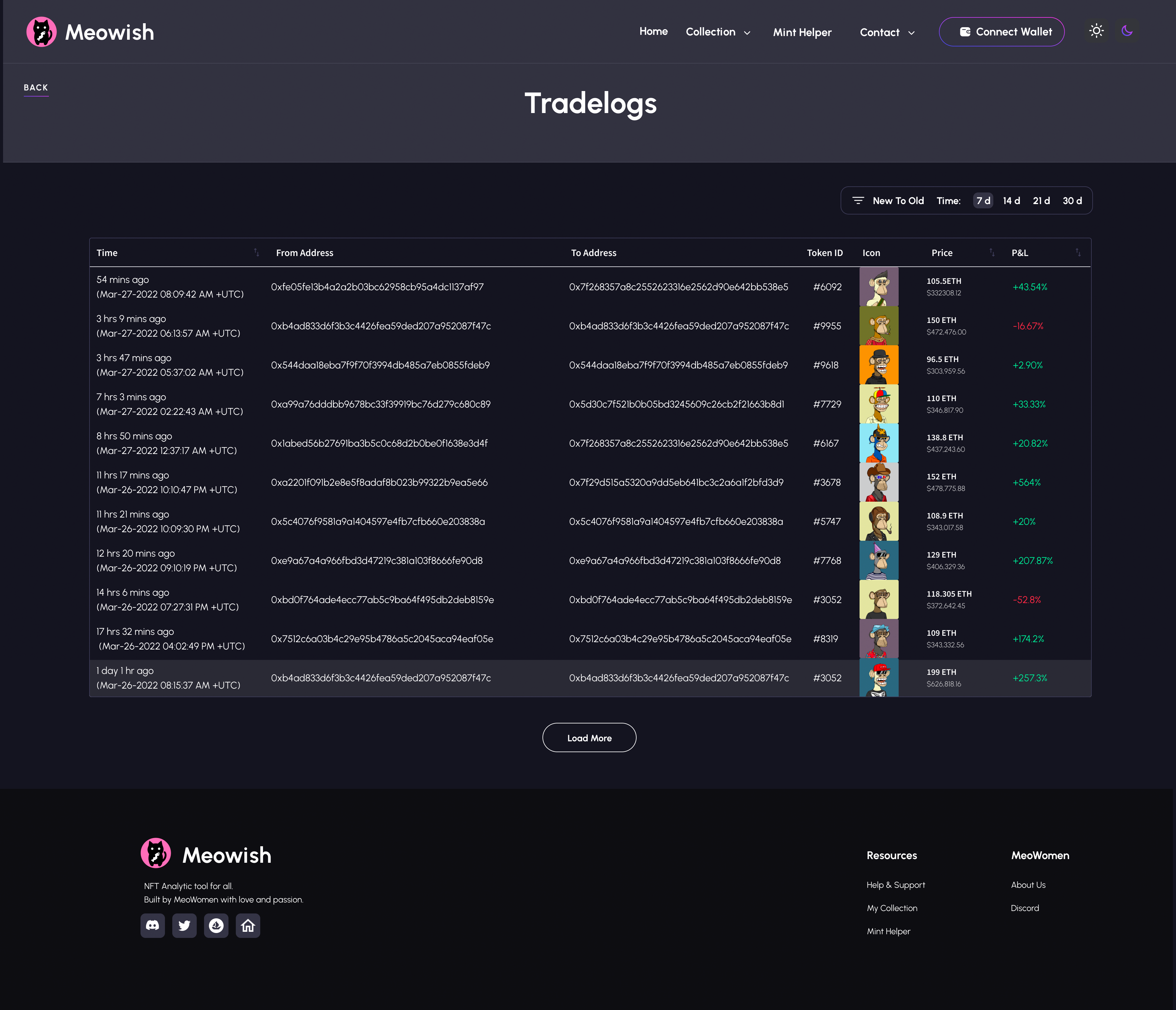The image size is (1176, 1010).
Task: Click To Address 0x5d30c7f521b0b05bd3245609c26cb2f21663b8d1
Action: (677, 404)
